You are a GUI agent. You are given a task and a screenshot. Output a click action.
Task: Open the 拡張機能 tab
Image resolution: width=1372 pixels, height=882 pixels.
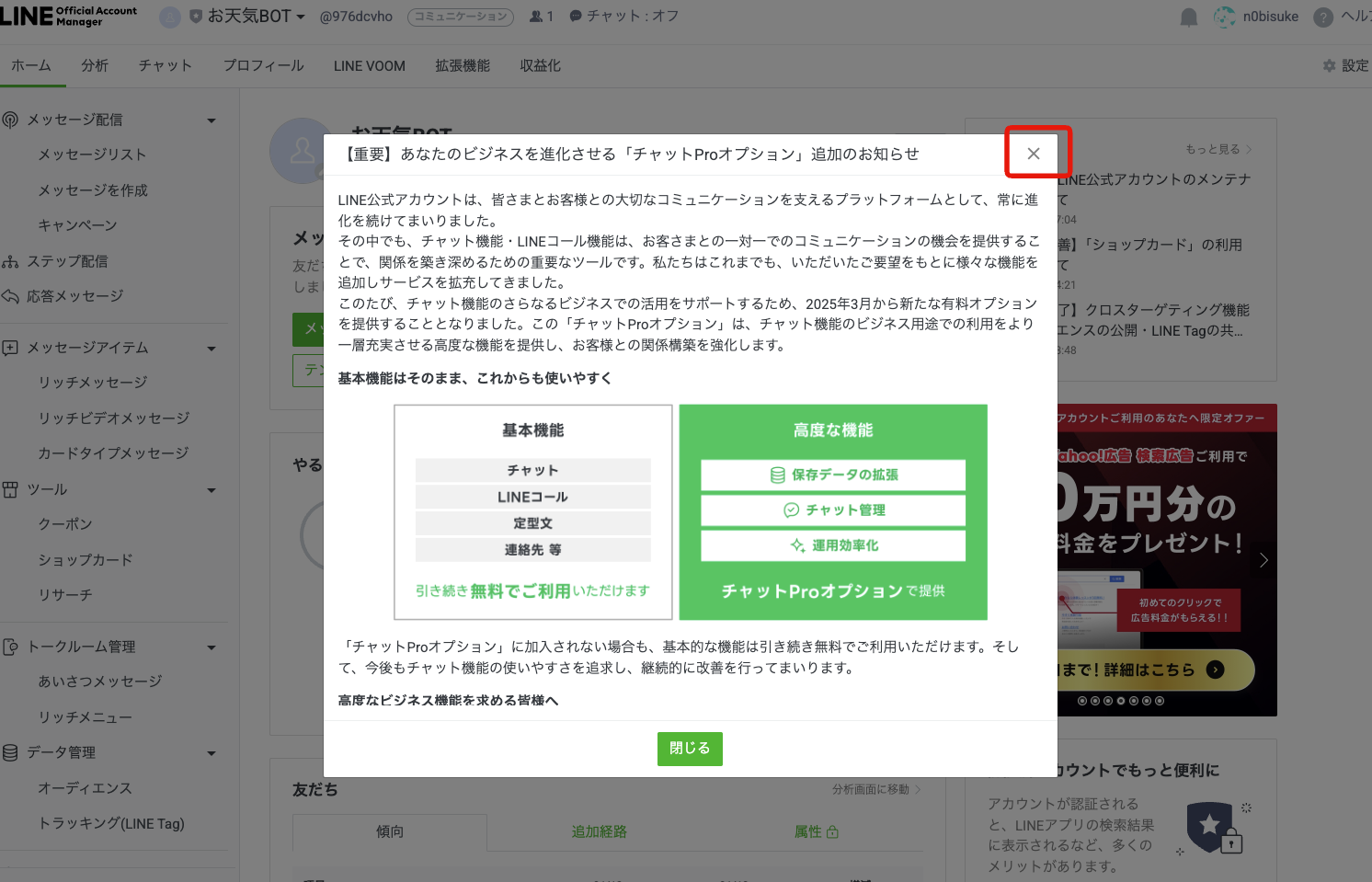(463, 65)
